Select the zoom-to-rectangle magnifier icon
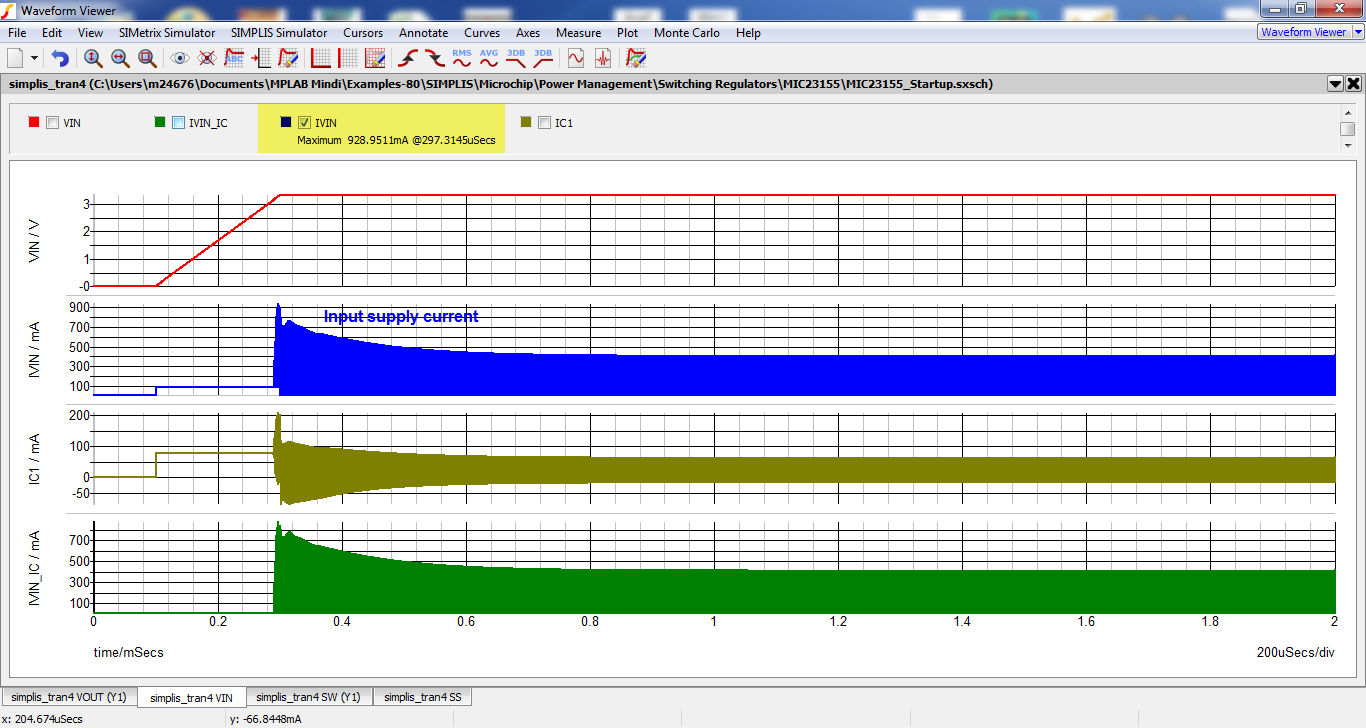The image size is (1366, 728). click(147, 58)
